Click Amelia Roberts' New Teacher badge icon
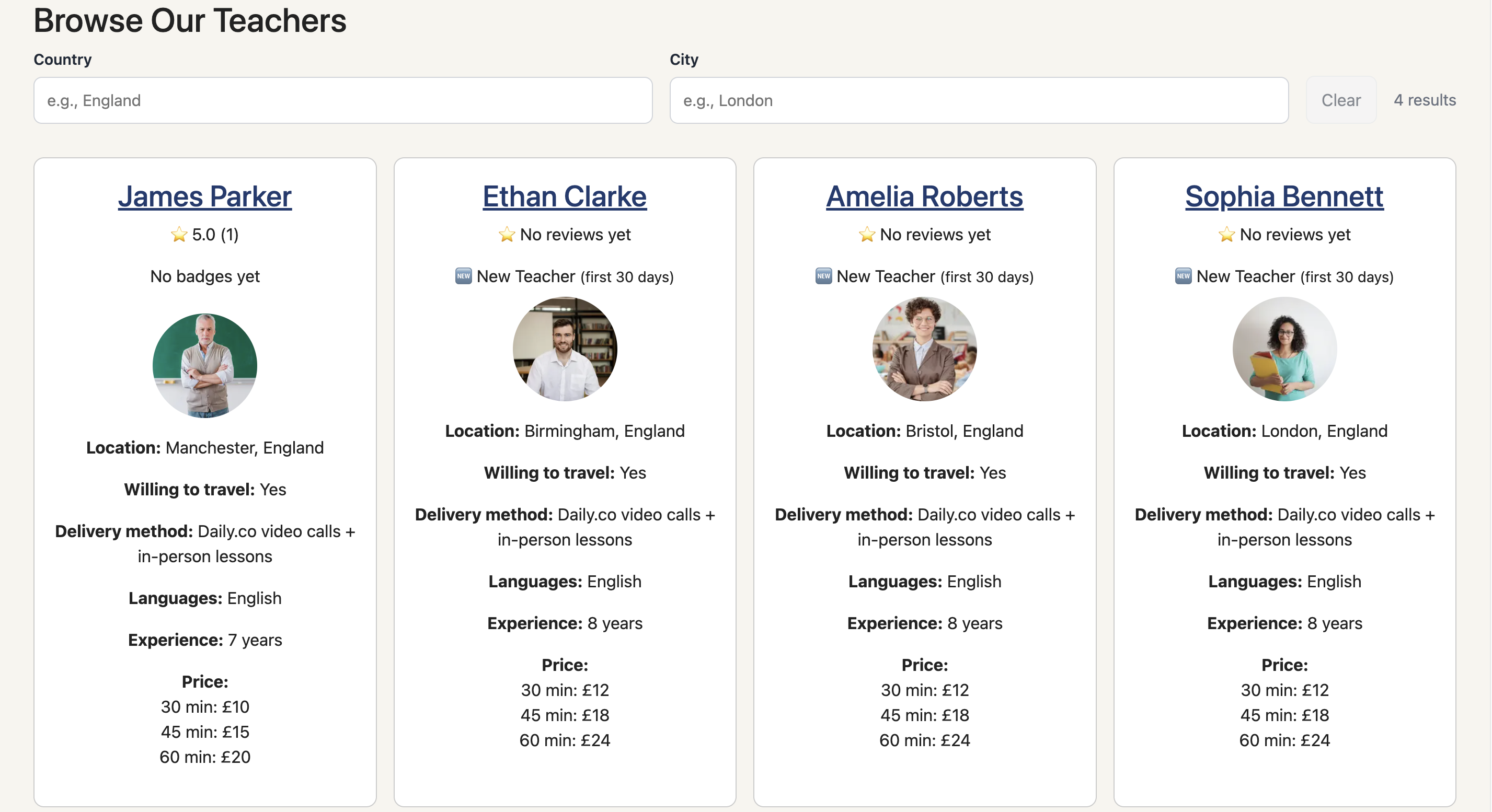Viewport: 1492px width, 812px height. pyautogui.click(x=823, y=276)
